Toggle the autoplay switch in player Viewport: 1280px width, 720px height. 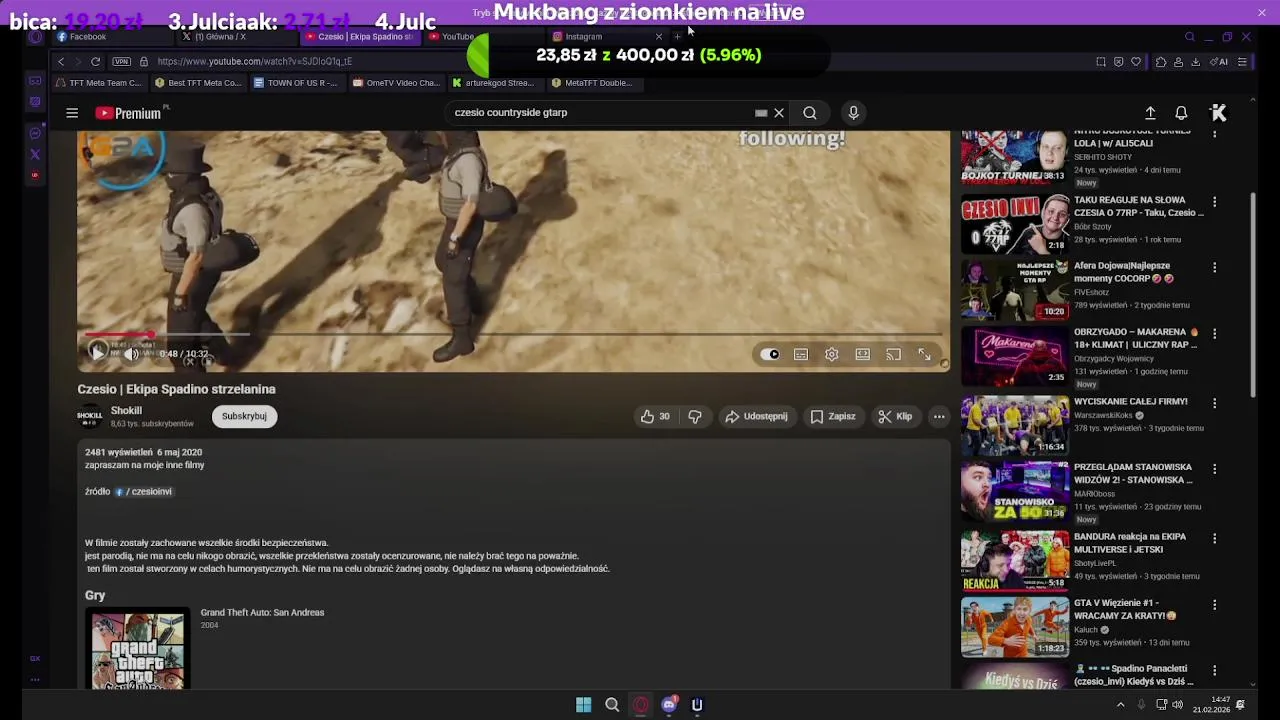click(x=769, y=354)
